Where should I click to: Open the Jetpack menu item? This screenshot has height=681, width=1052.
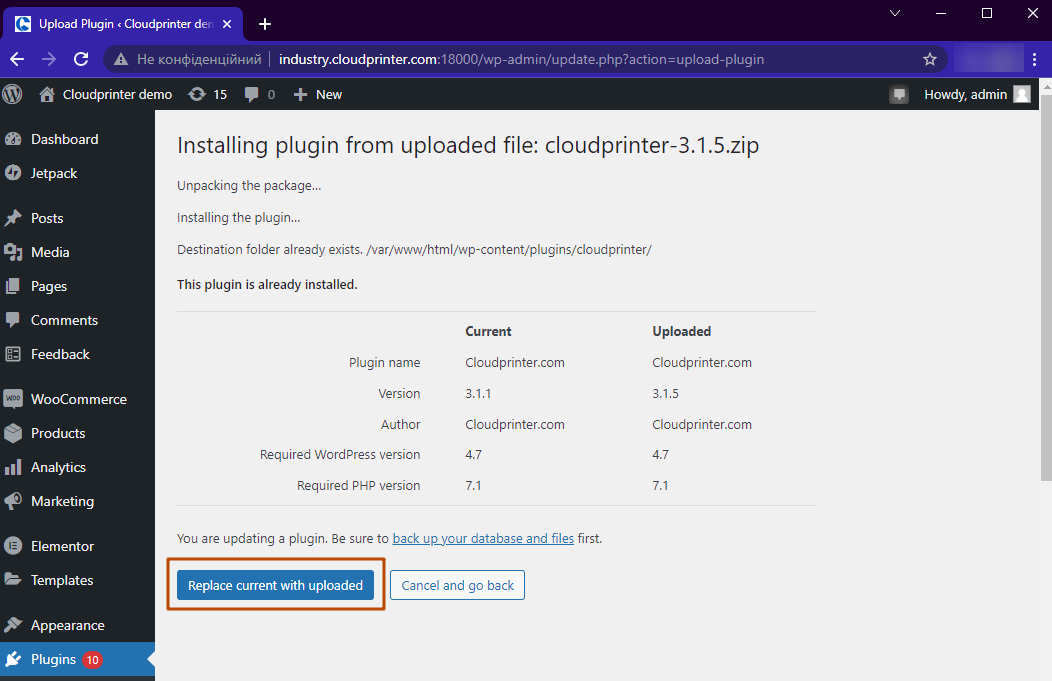[77, 173]
